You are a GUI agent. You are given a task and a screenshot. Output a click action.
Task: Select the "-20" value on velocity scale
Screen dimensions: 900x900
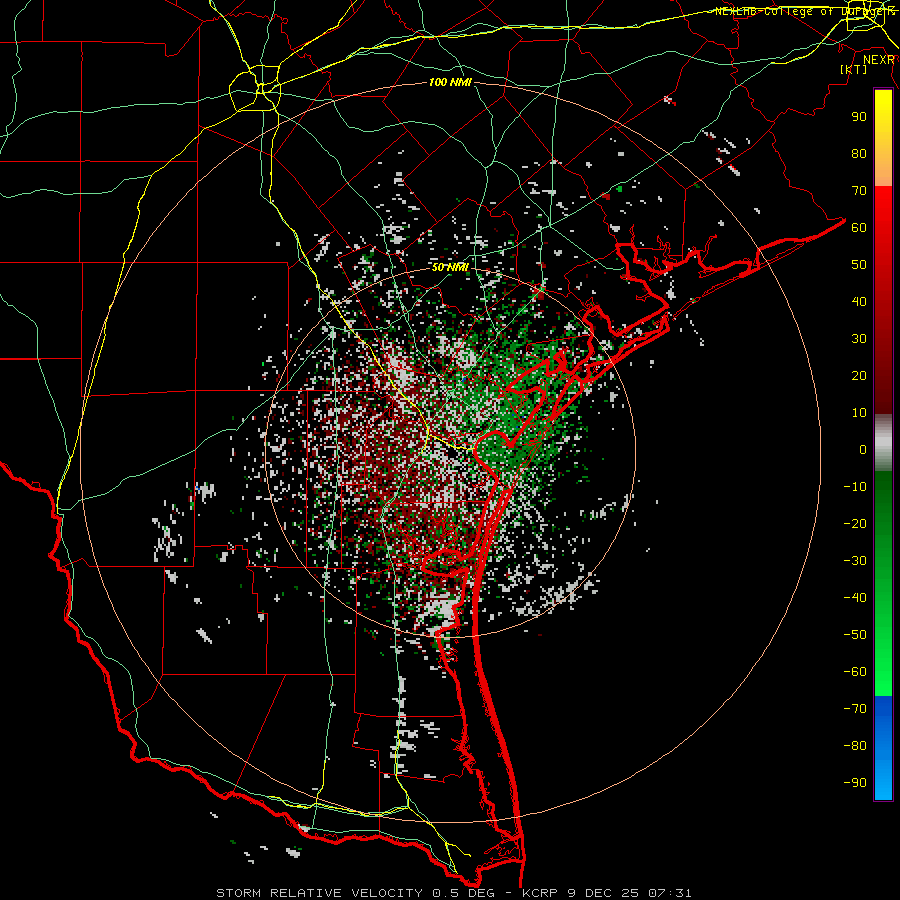coord(855,524)
